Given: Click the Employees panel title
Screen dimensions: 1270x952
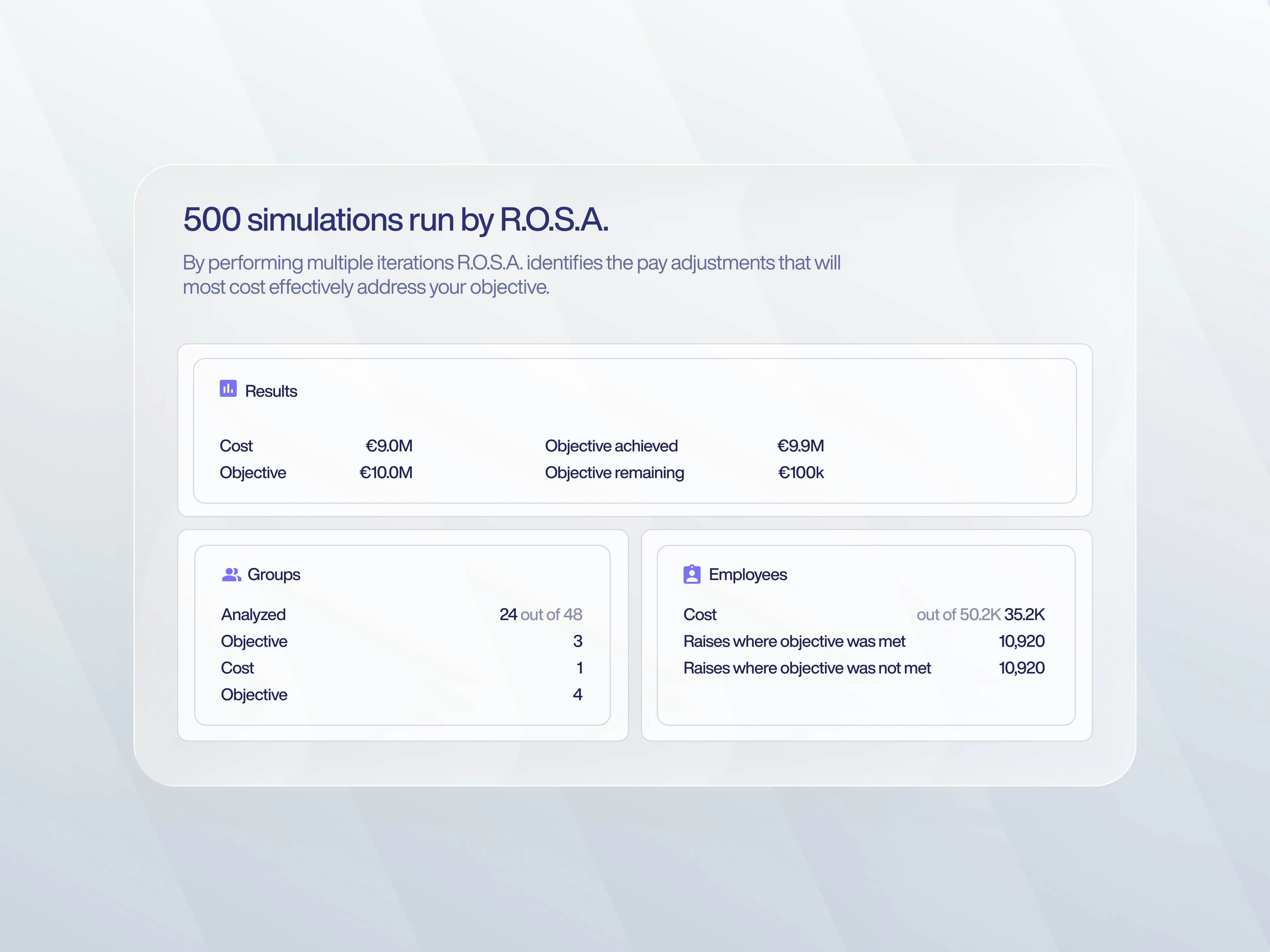Looking at the screenshot, I should (x=748, y=574).
